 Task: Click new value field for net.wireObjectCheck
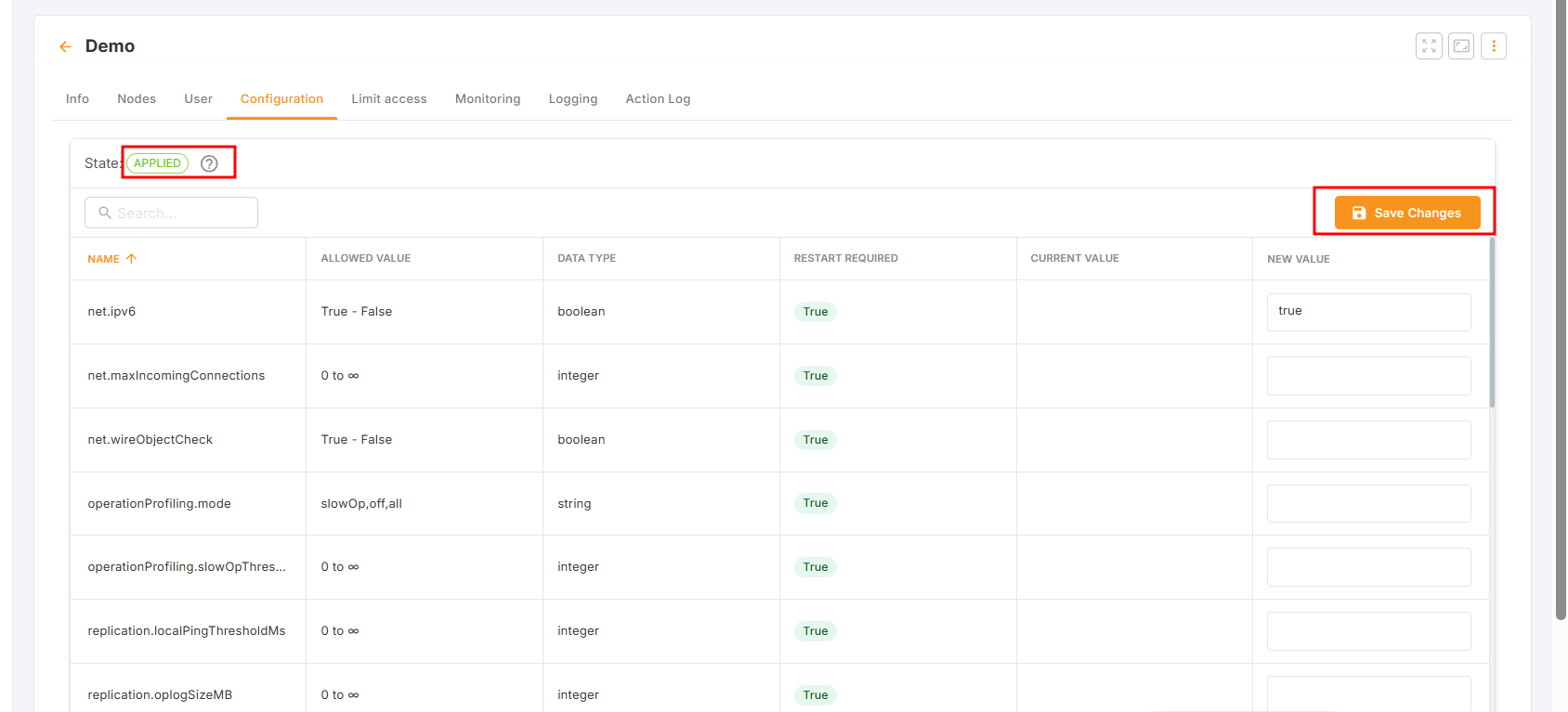coord(1368,440)
